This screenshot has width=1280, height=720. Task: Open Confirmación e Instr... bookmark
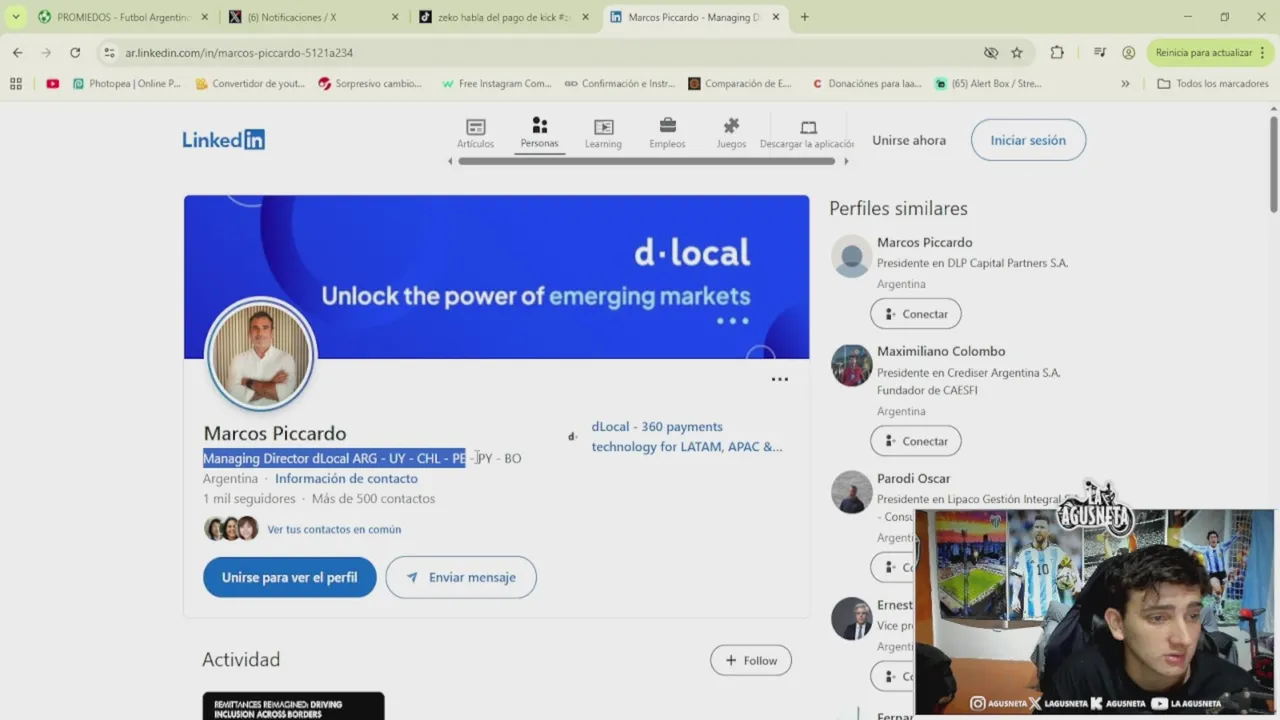(x=620, y=84)
